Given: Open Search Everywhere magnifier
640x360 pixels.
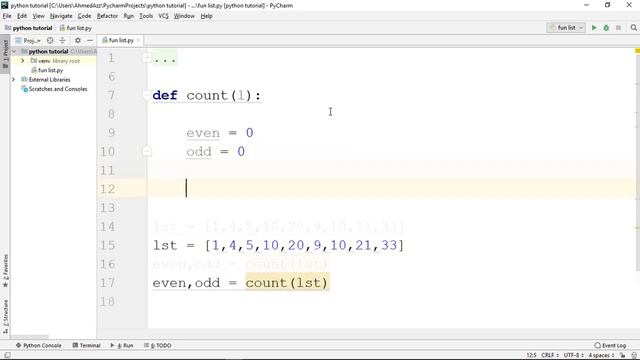Looking at the screenshot, I should [x=633, y=28].
